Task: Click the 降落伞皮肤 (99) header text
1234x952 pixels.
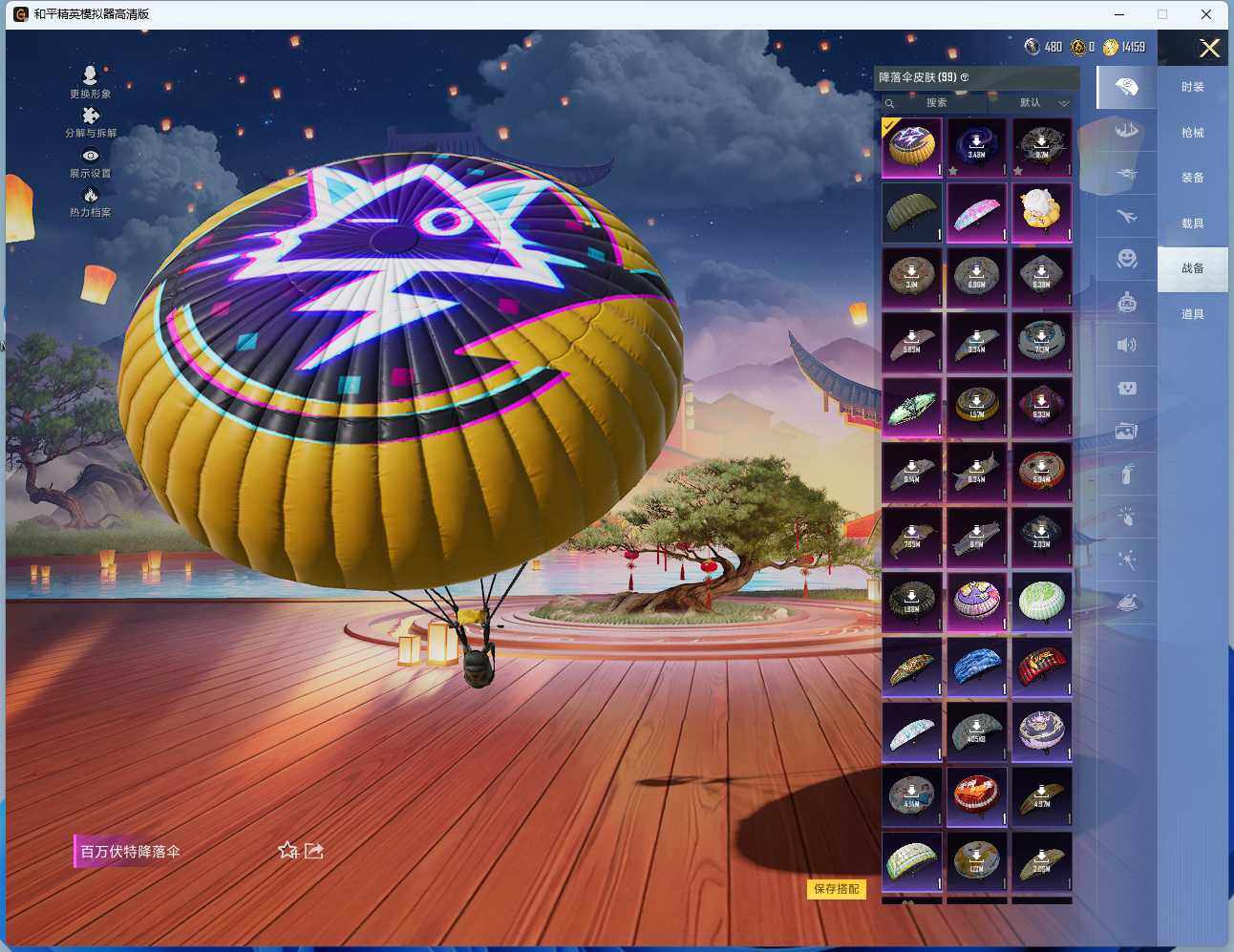Action: coord(918,77)
